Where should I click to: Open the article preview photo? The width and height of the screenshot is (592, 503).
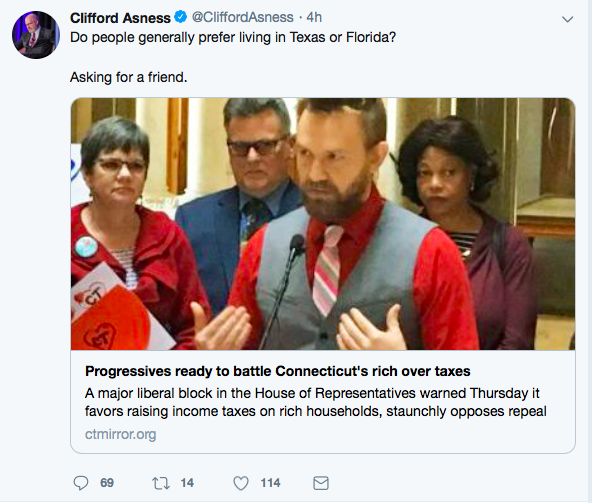[323, 224]
